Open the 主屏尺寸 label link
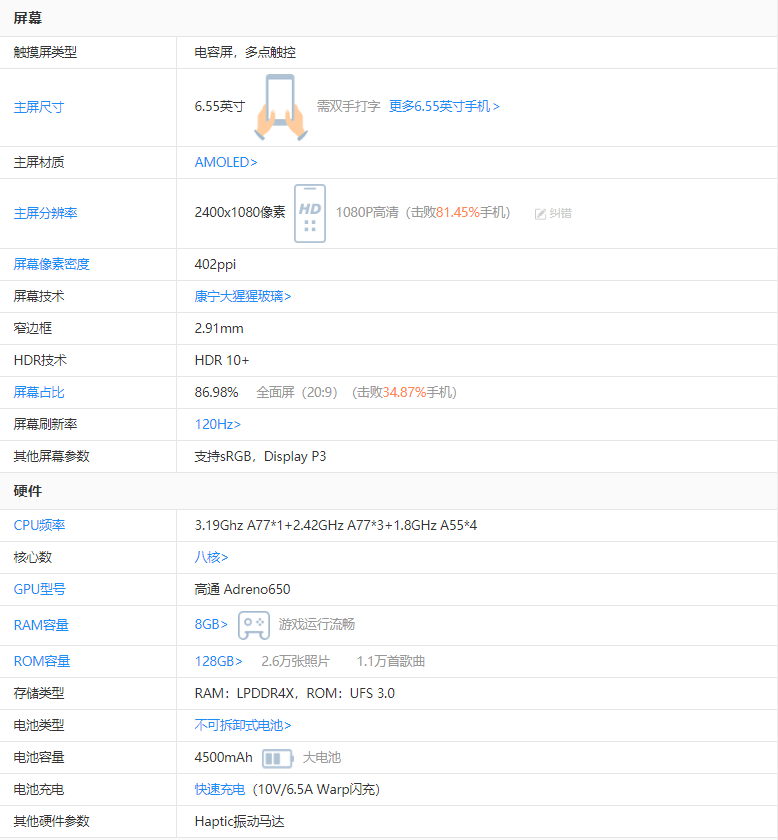Screen dimensions: 778x840 39,107
